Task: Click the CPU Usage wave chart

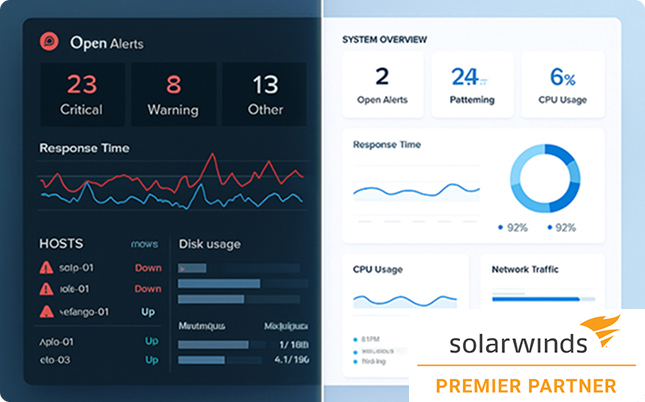Action: [405, 301]
